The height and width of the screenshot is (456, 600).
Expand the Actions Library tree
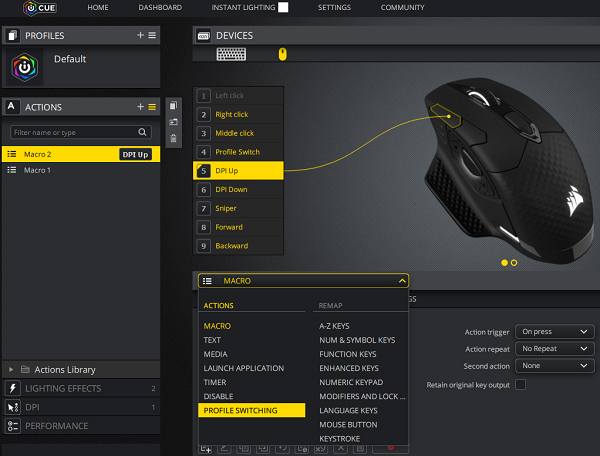coord(11,370)
